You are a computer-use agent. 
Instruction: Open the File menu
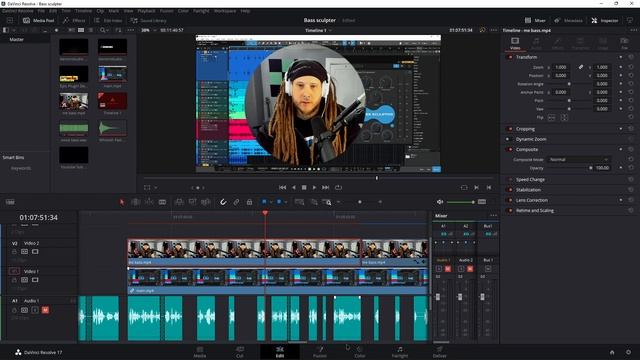tap(41, 11)
